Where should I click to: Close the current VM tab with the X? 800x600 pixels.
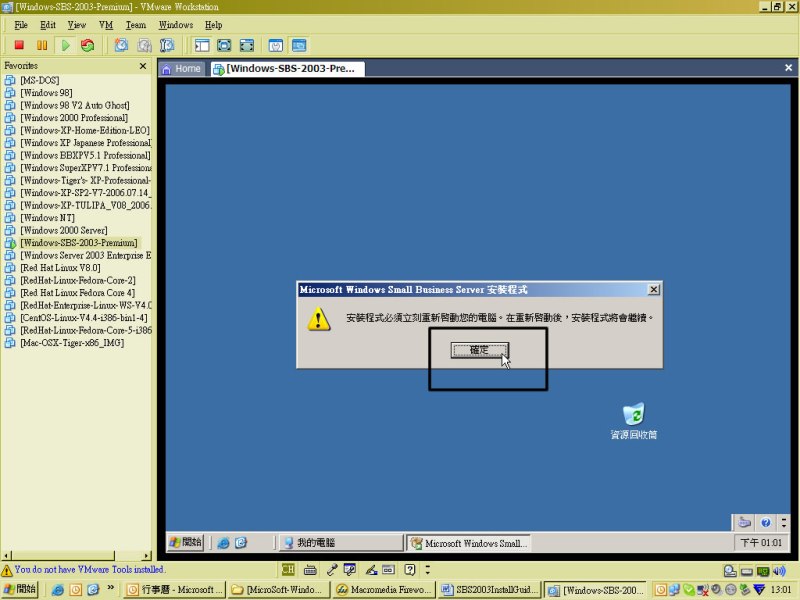788,68
